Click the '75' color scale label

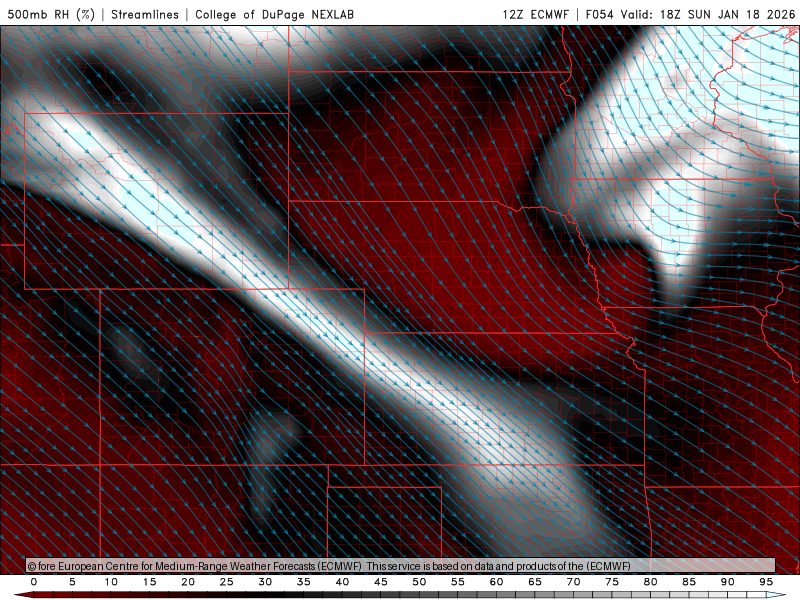[x=612, y=582]
